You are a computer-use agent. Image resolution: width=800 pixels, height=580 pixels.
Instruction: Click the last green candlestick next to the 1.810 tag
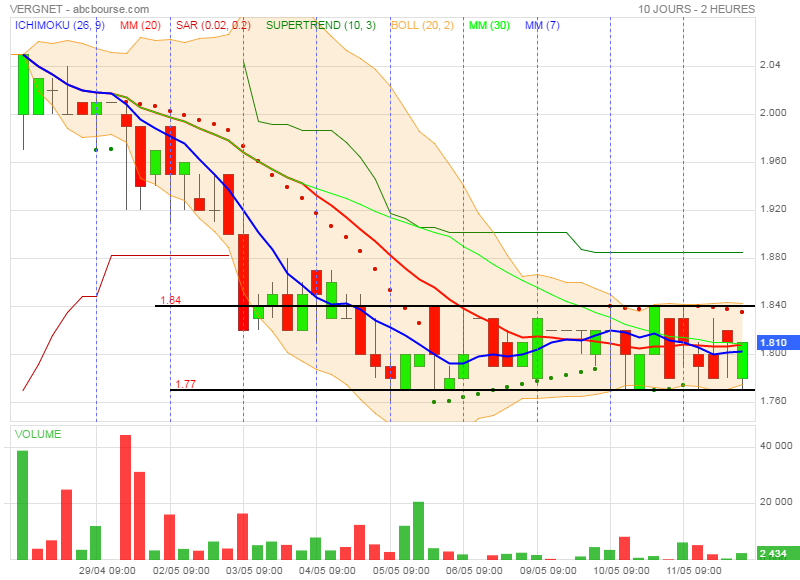coord(742,360)
